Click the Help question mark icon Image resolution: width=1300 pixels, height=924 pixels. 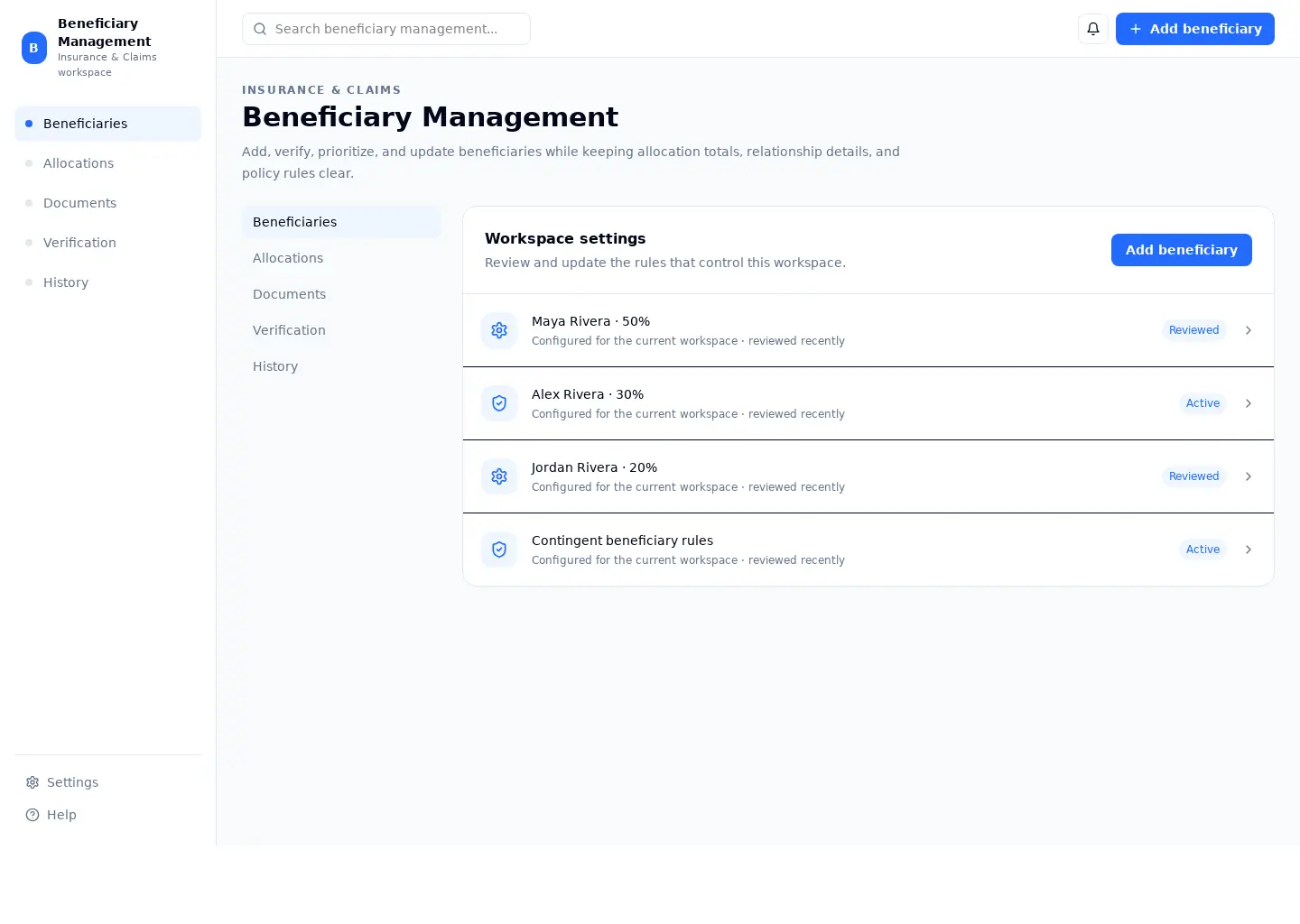pyautogui.click(x=32, y=815)
